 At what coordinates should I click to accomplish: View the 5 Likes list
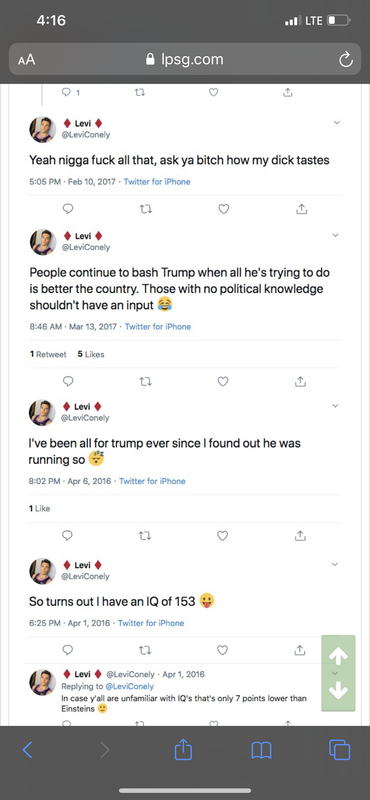[91, 354]
